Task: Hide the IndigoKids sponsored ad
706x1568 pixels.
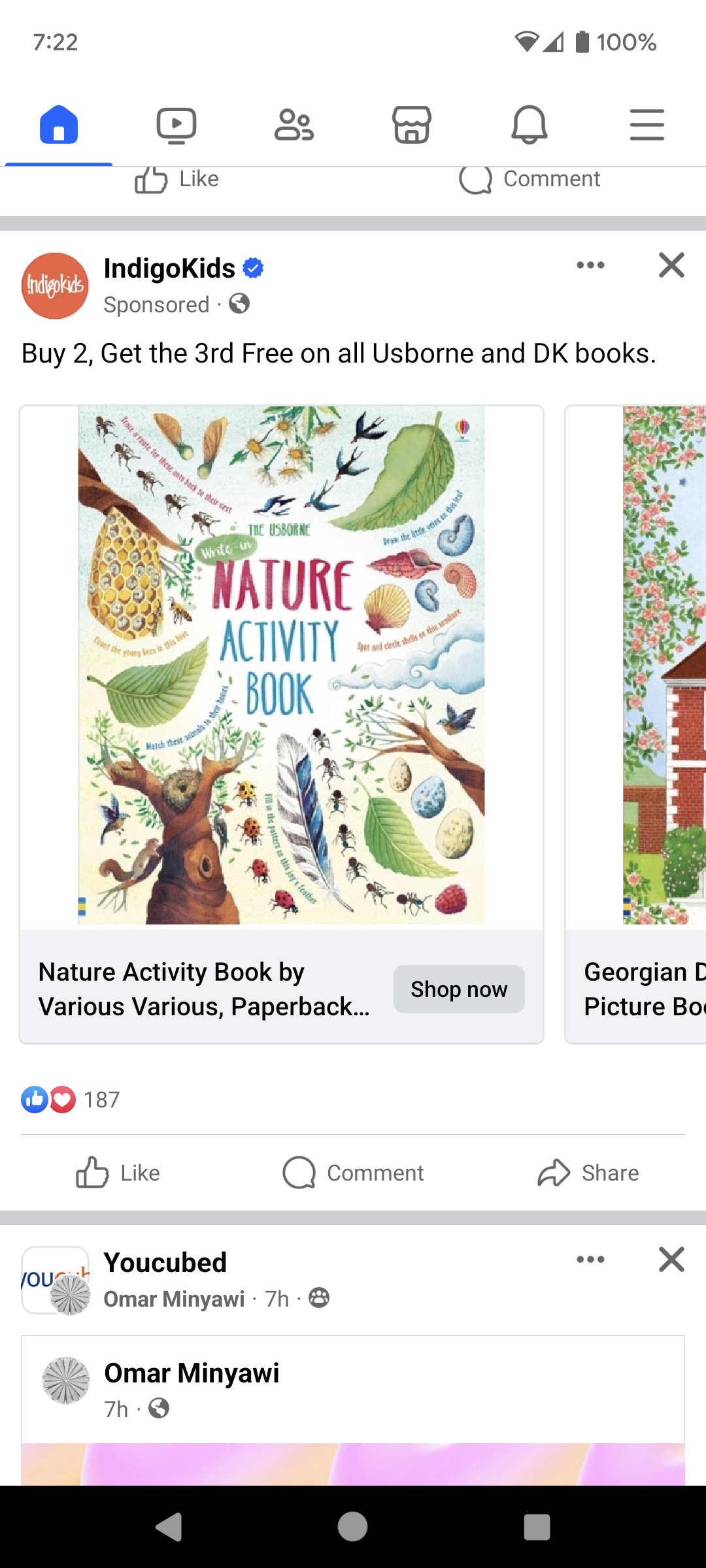Action: tap(671, 265)
